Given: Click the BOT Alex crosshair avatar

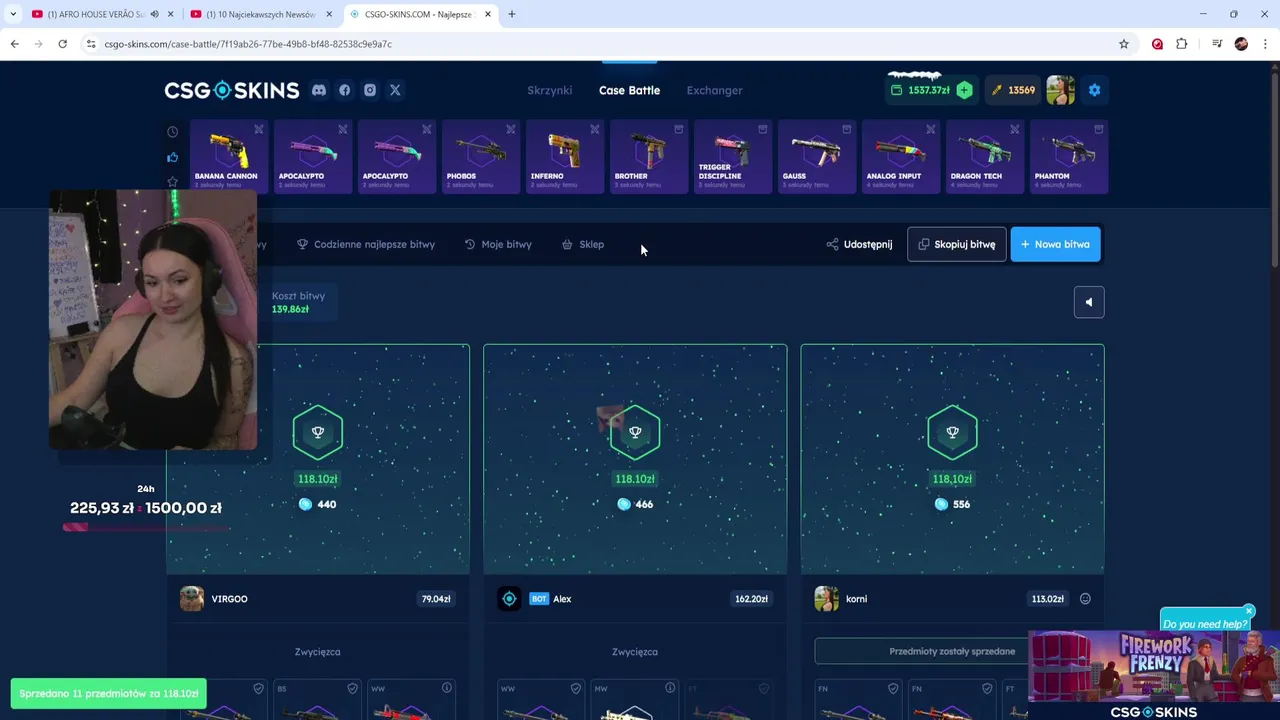Looking at the screenshot, I should point(509,599).
